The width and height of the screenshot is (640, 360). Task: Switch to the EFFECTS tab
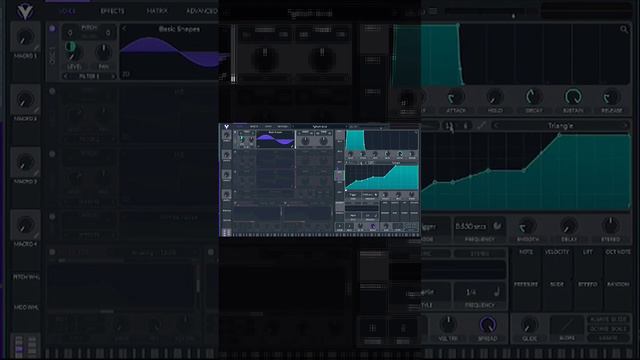112,11
